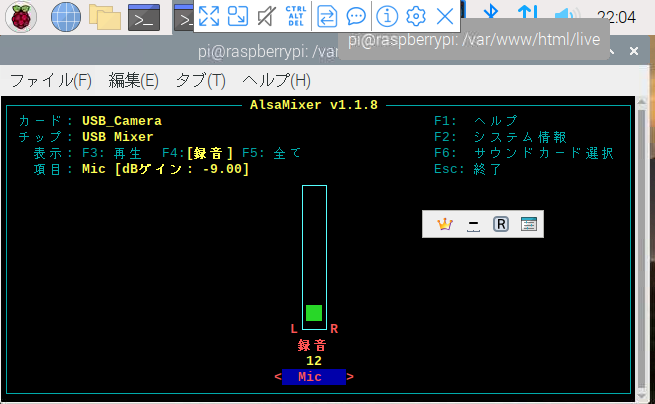Close the VNC connection with X
This screenshot has height=404, width=655.
point(445,17)
